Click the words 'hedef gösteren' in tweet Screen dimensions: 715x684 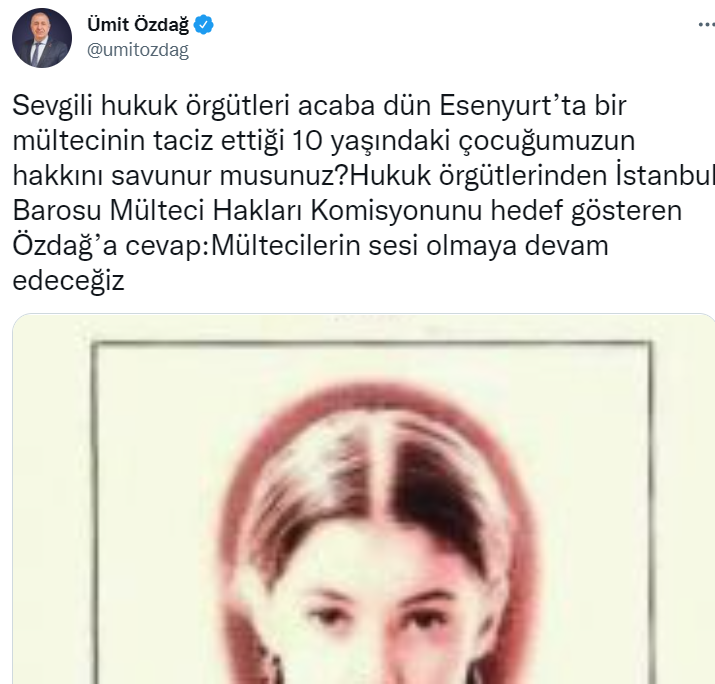[x=586, y=211]
